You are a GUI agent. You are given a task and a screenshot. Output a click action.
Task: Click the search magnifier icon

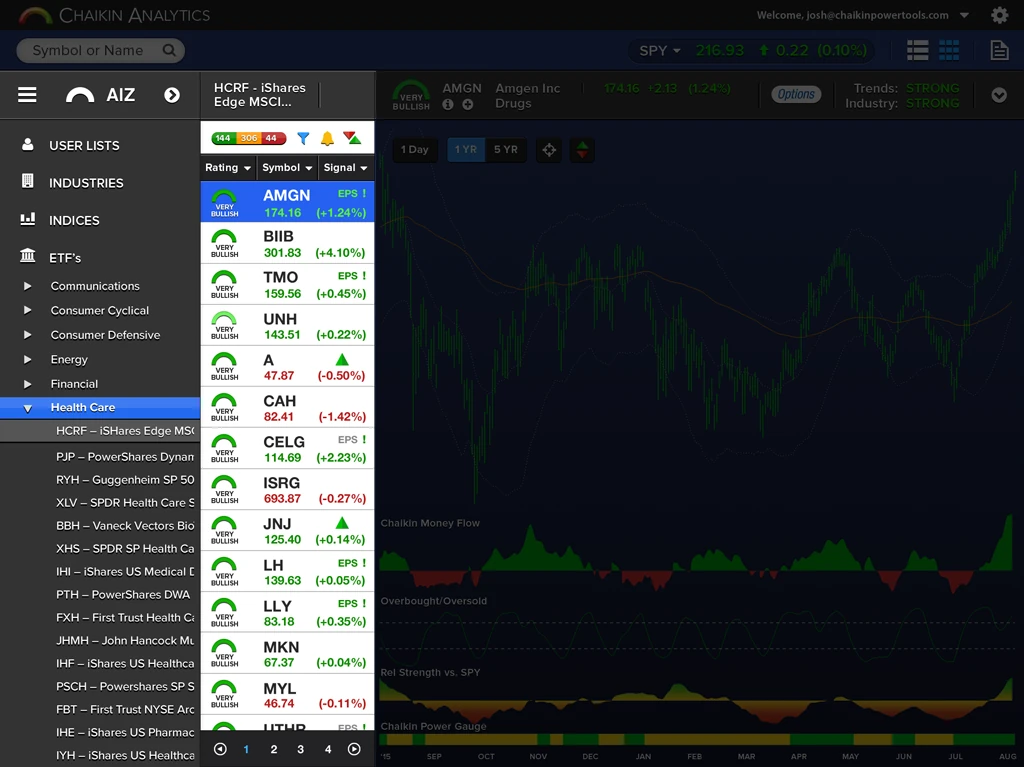(169, 50)
